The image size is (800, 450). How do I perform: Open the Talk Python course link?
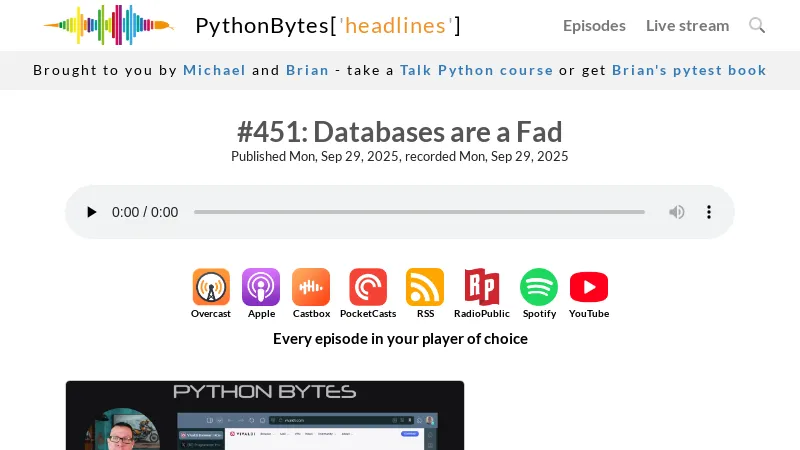pos(476,70)
